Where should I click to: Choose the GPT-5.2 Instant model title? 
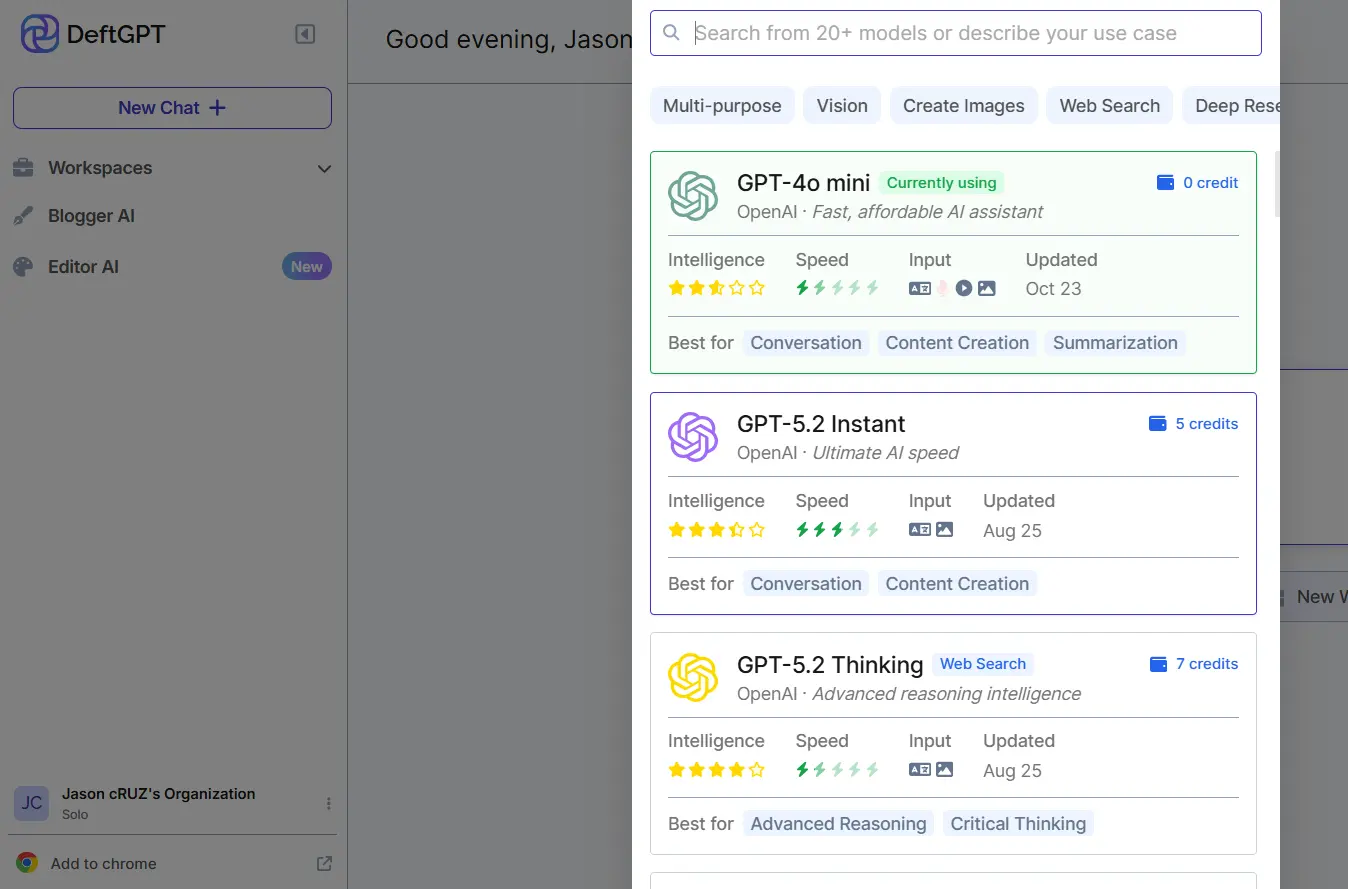[821, 424]
